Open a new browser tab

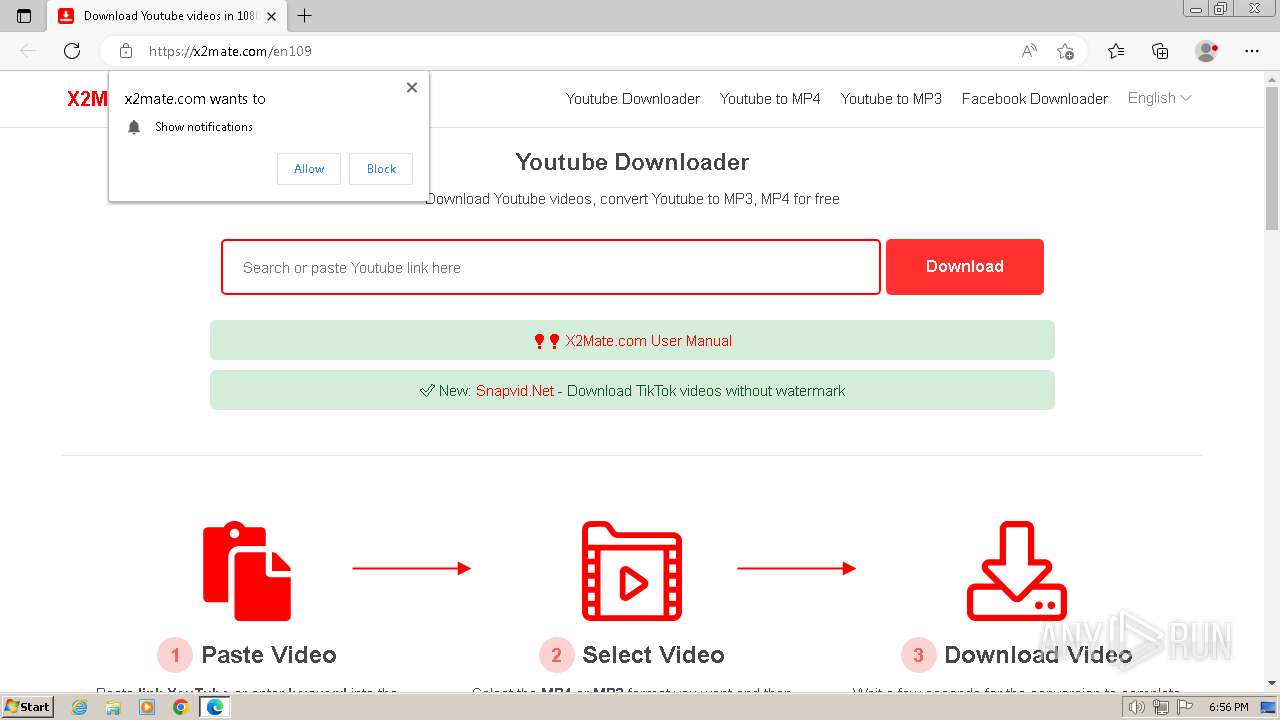[305, 15]
